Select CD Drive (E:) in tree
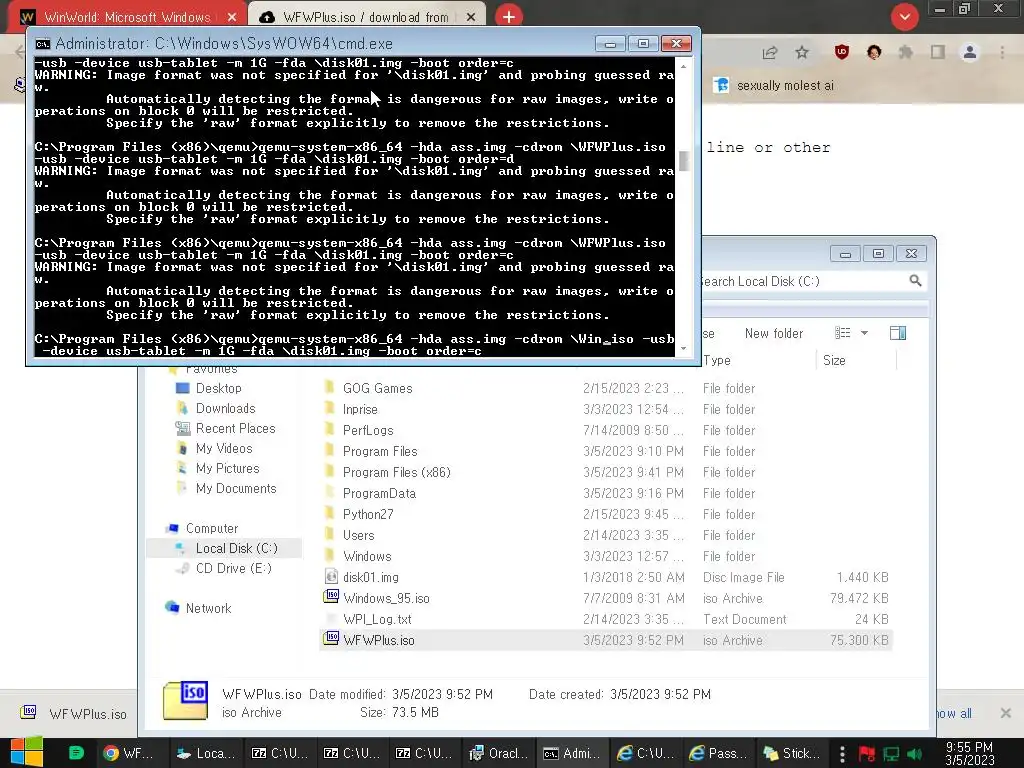 click(233, 568)
